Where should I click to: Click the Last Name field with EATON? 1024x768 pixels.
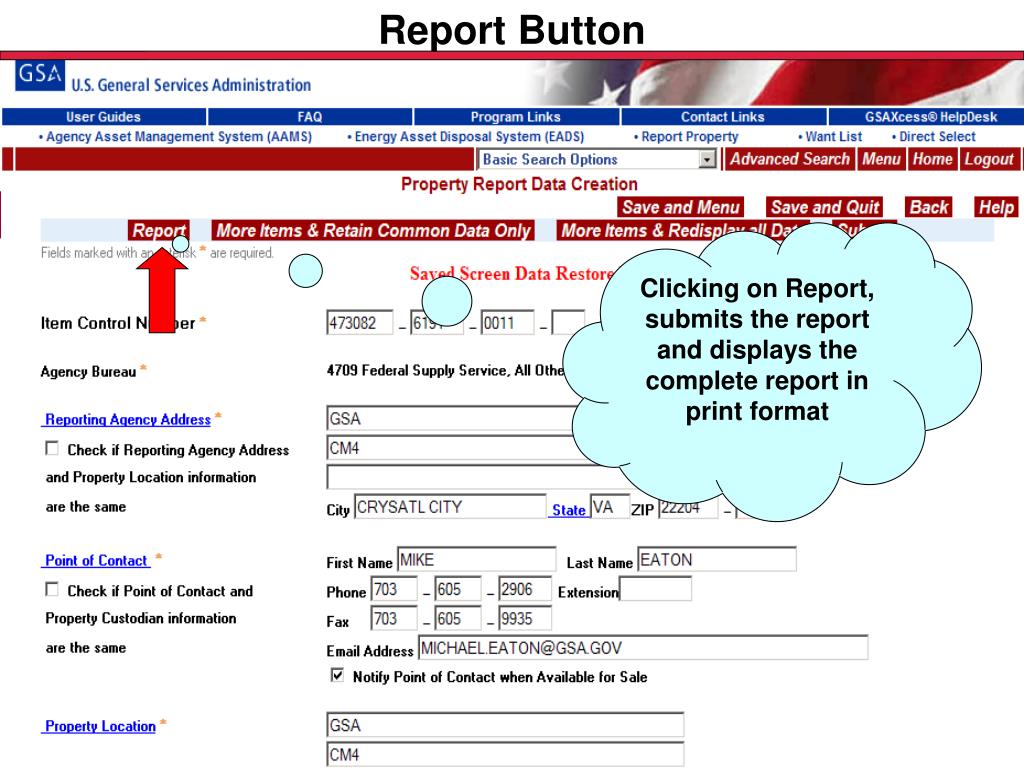pyautogui.click(x=716, y=560)
